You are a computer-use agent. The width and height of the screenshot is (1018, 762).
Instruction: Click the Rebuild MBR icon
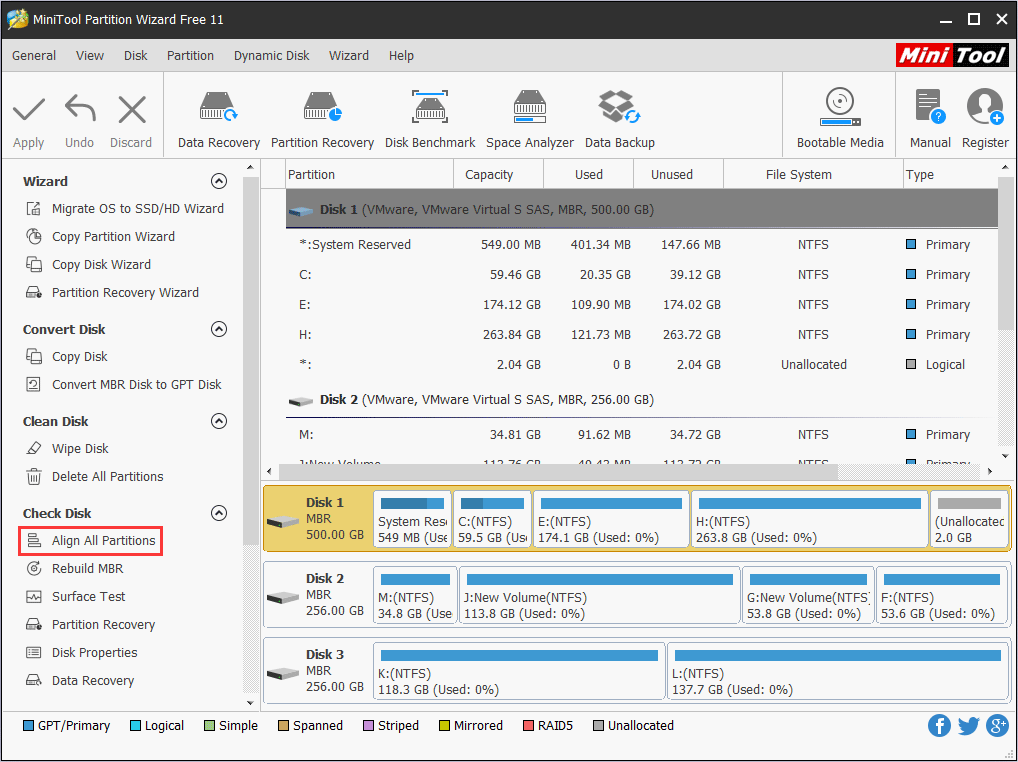coord(34,569)
